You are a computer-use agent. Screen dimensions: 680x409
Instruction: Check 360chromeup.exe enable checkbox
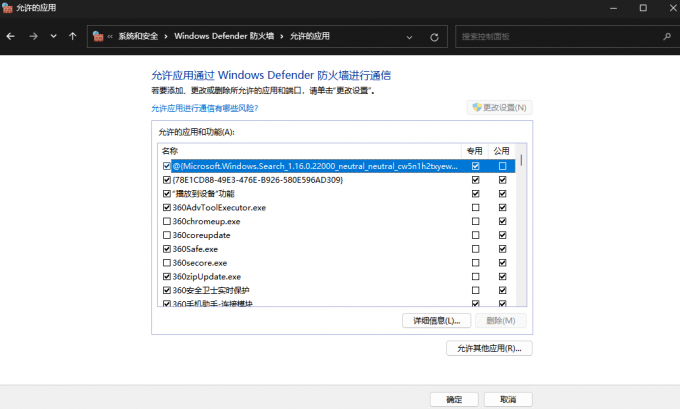click(x=167, y=222)
